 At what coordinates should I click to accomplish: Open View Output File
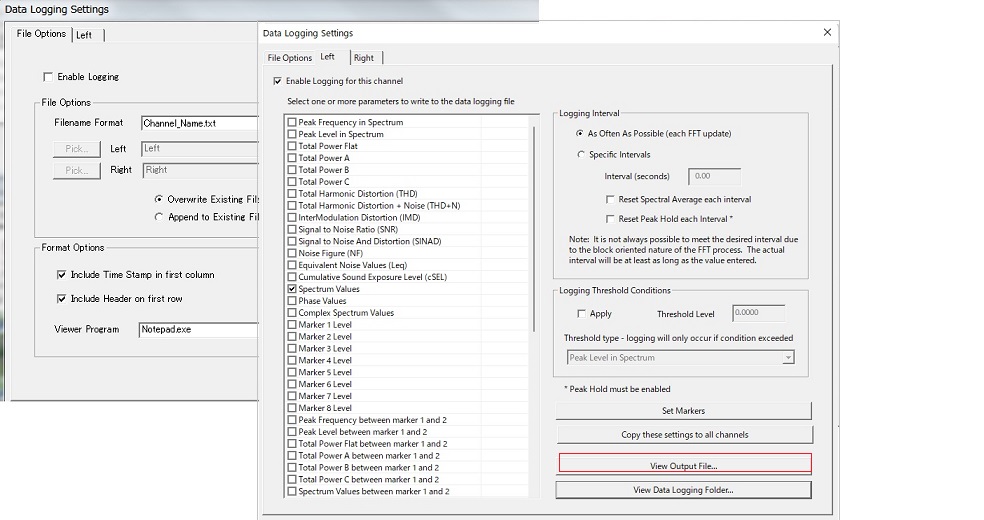tap(685, 465)
